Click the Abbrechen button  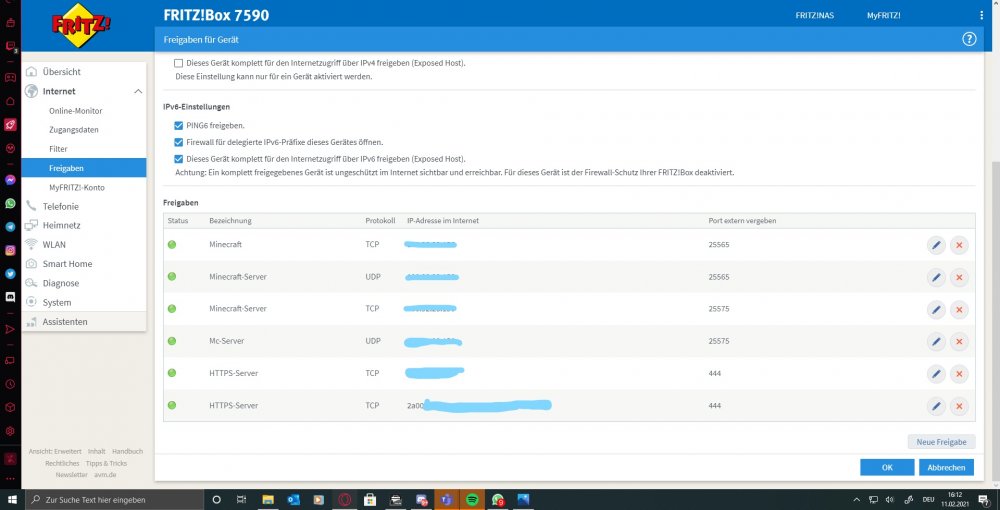coord(946,467)
